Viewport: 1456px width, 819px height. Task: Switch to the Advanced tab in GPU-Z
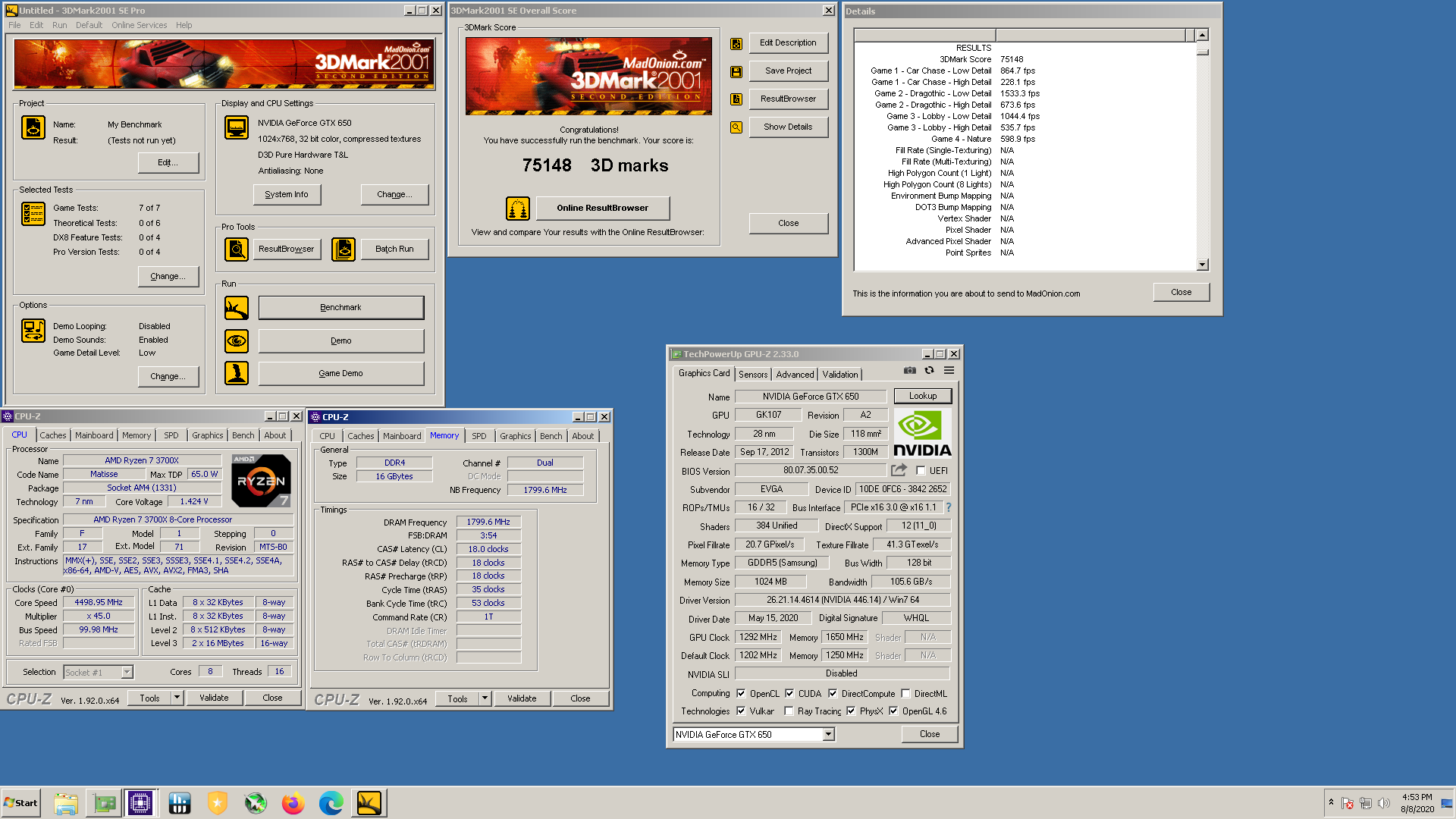pos(795,375)
